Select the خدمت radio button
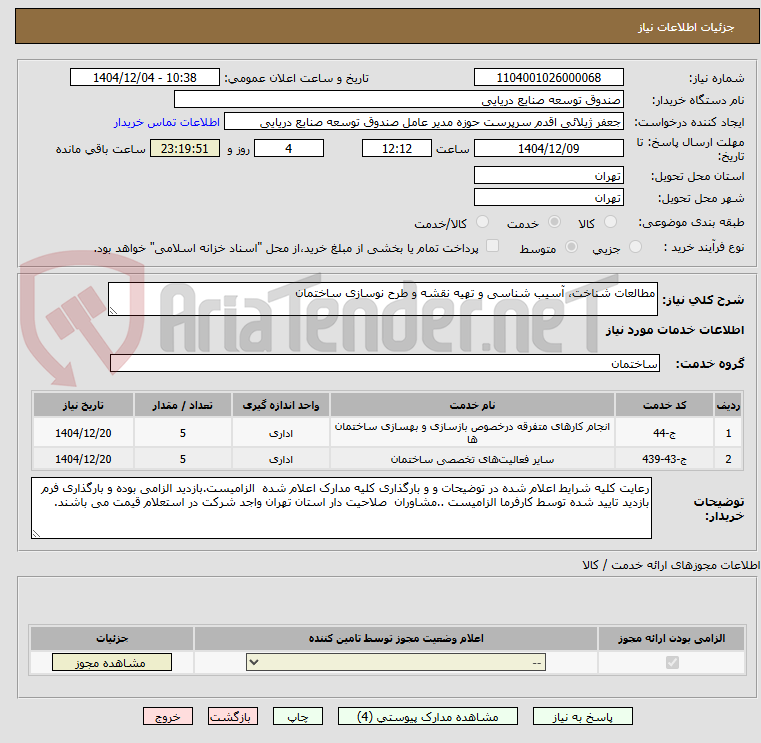The image size is (761, 743). click(554, 222)
